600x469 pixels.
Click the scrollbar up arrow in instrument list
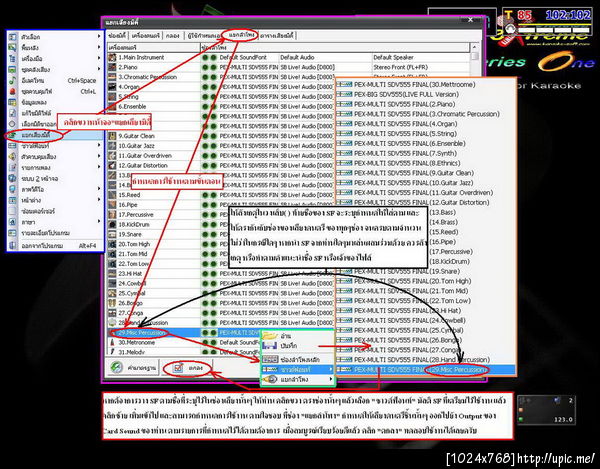coord(475,47)
